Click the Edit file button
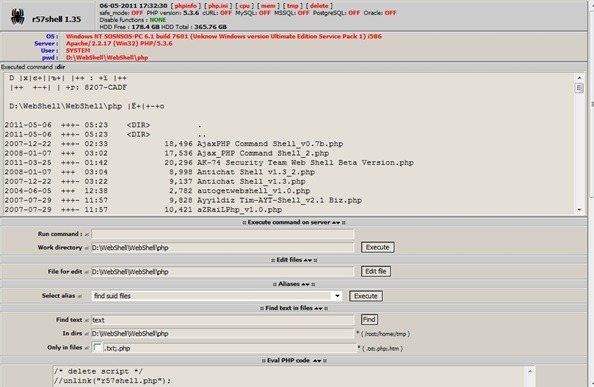The width and height of the screenshot is (594, 387). point(375,271)
